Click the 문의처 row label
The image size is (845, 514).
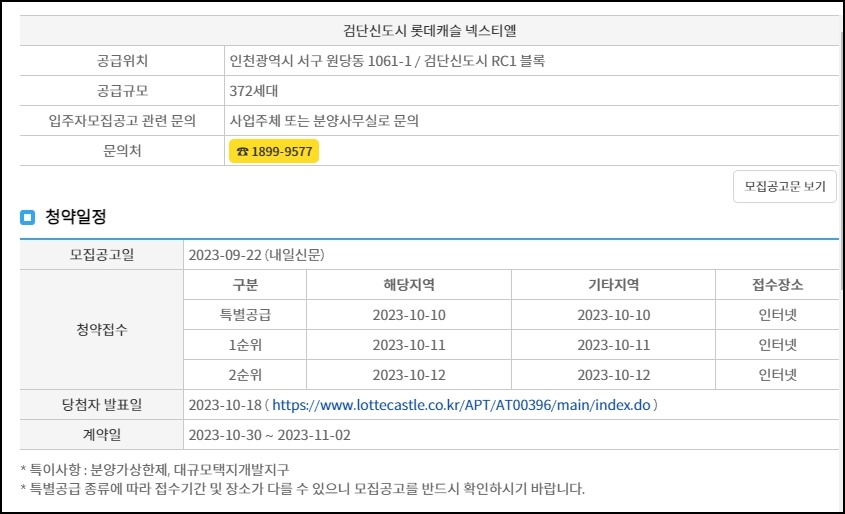pyautogui.click(x=122, y=151)
